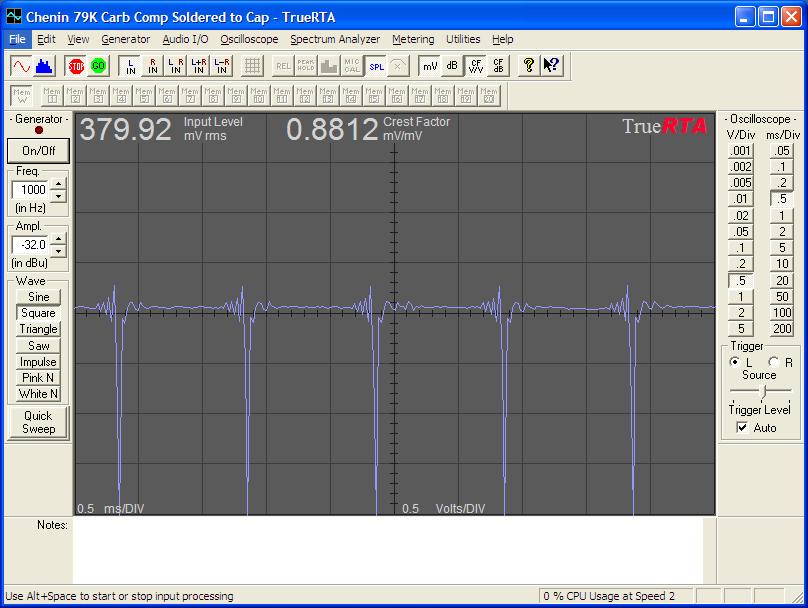Select L R IN dual input button

(175, 66)
